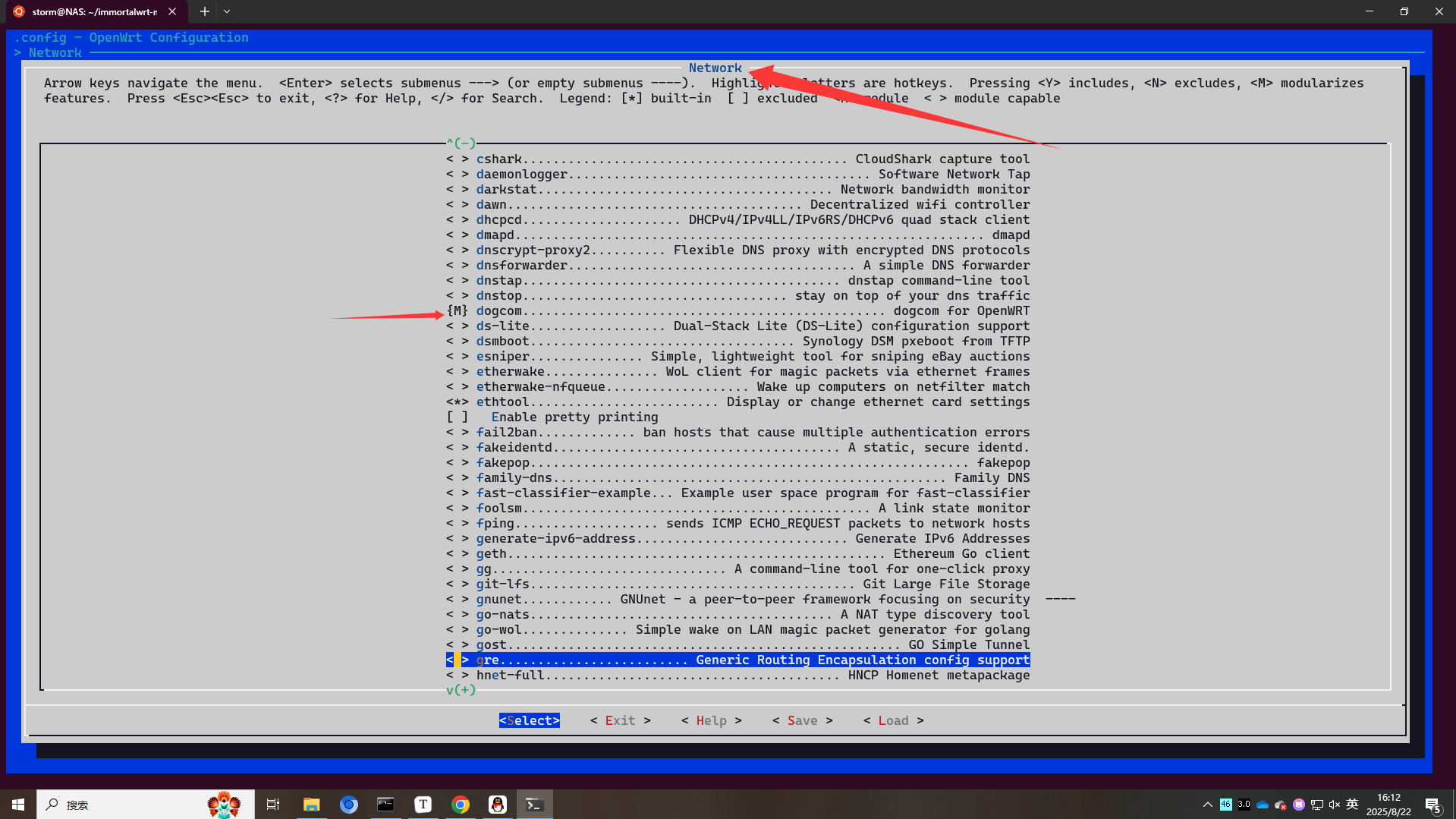
Task: Open Task View in the taskbar
Action: tap(273, 805)
